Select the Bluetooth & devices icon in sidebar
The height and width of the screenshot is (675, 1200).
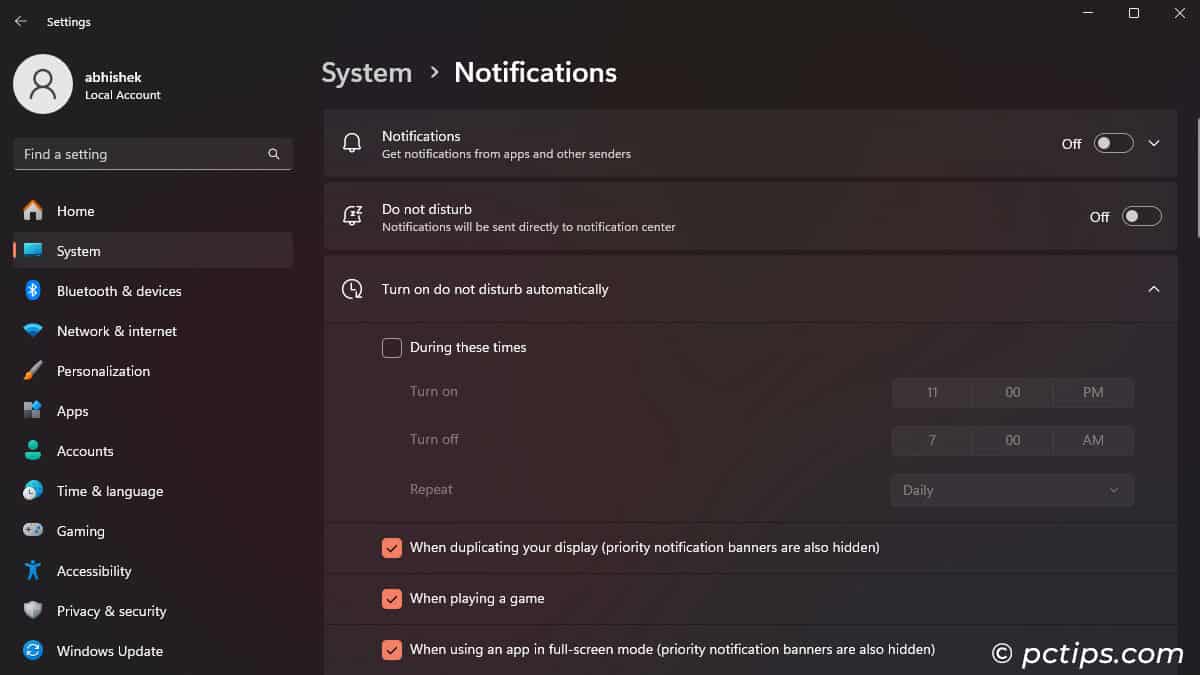[x=34, y=291]
